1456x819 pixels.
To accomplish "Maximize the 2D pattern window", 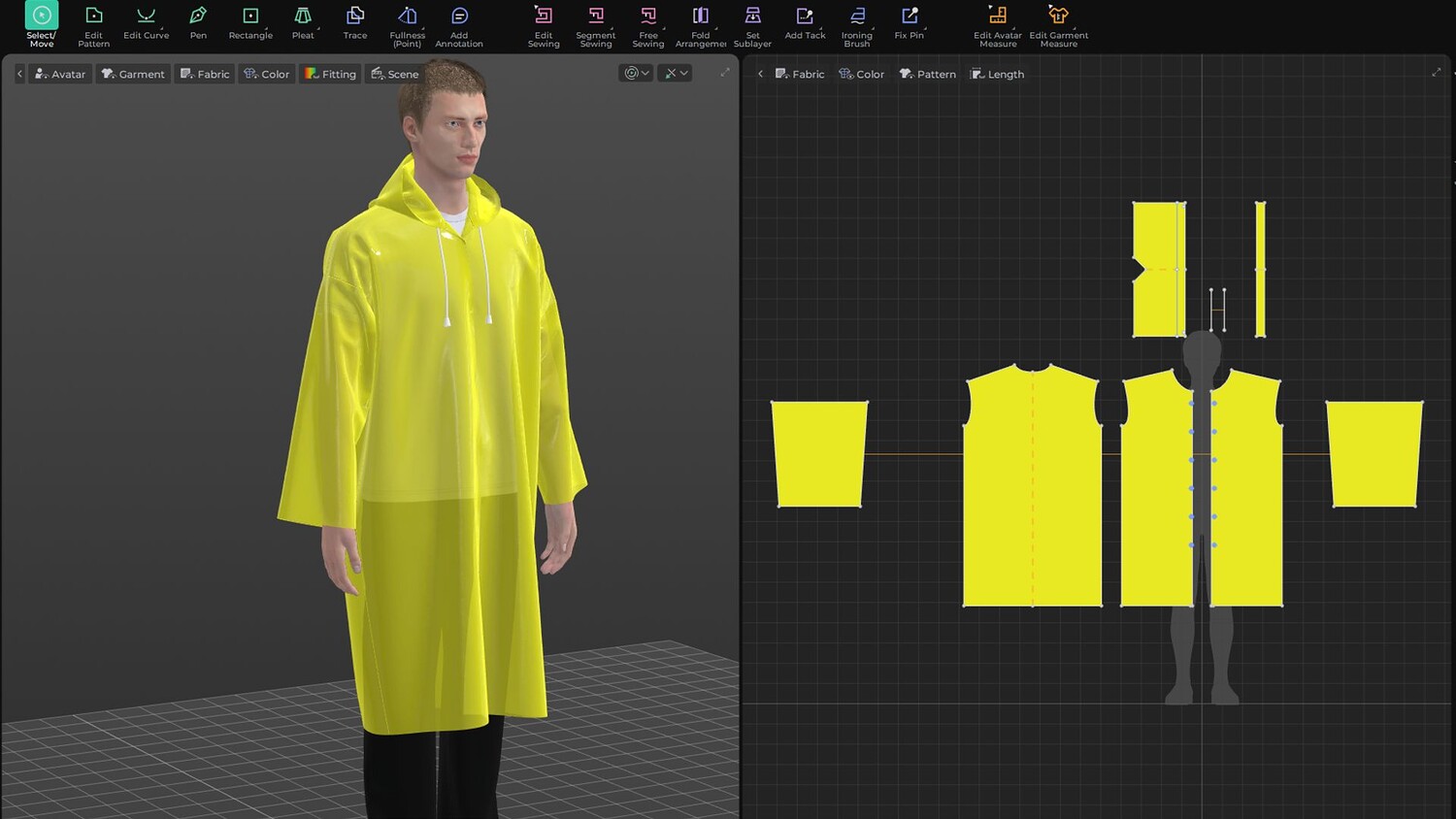I will click(1437, 73).
